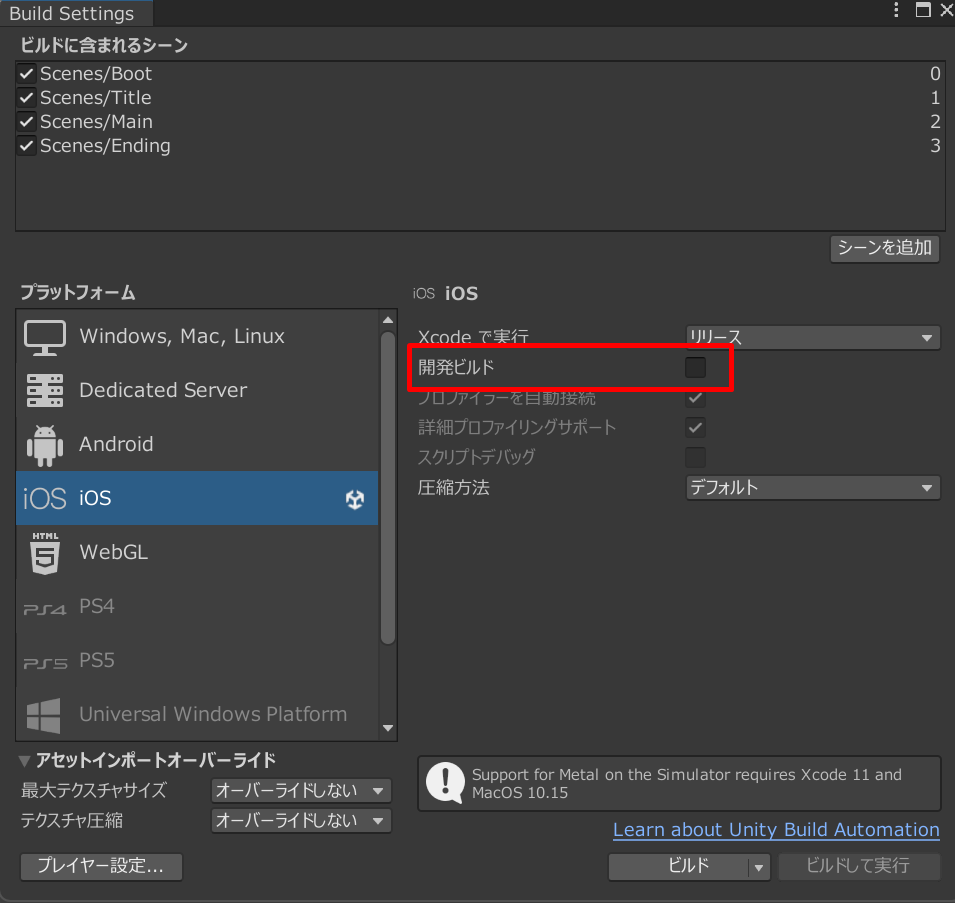955x903 pixels.
Task: Select the PS5 platform icon
Action: coord(45,661)
